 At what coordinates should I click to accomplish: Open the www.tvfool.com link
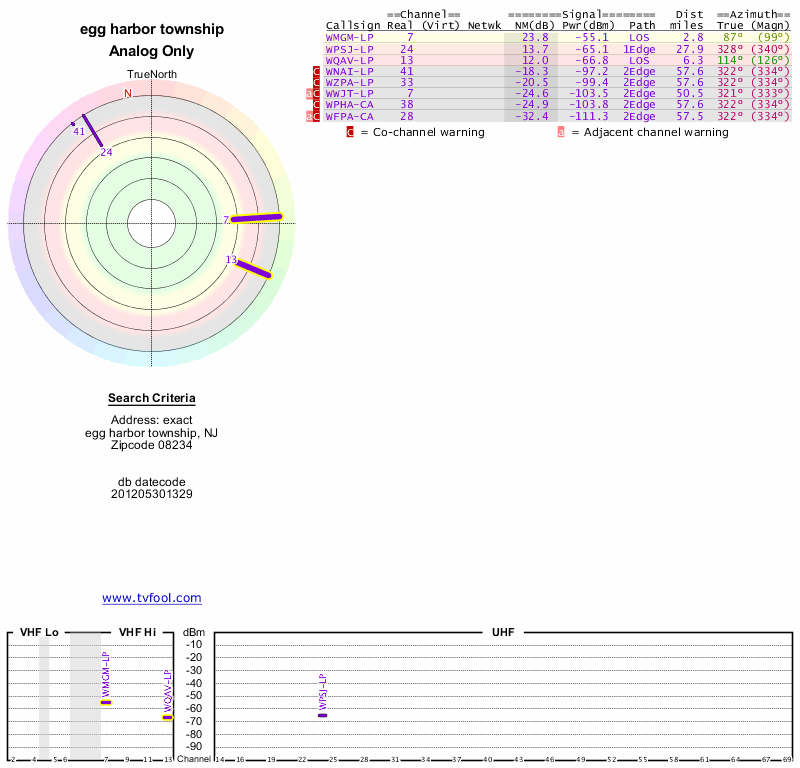point(151,598)
